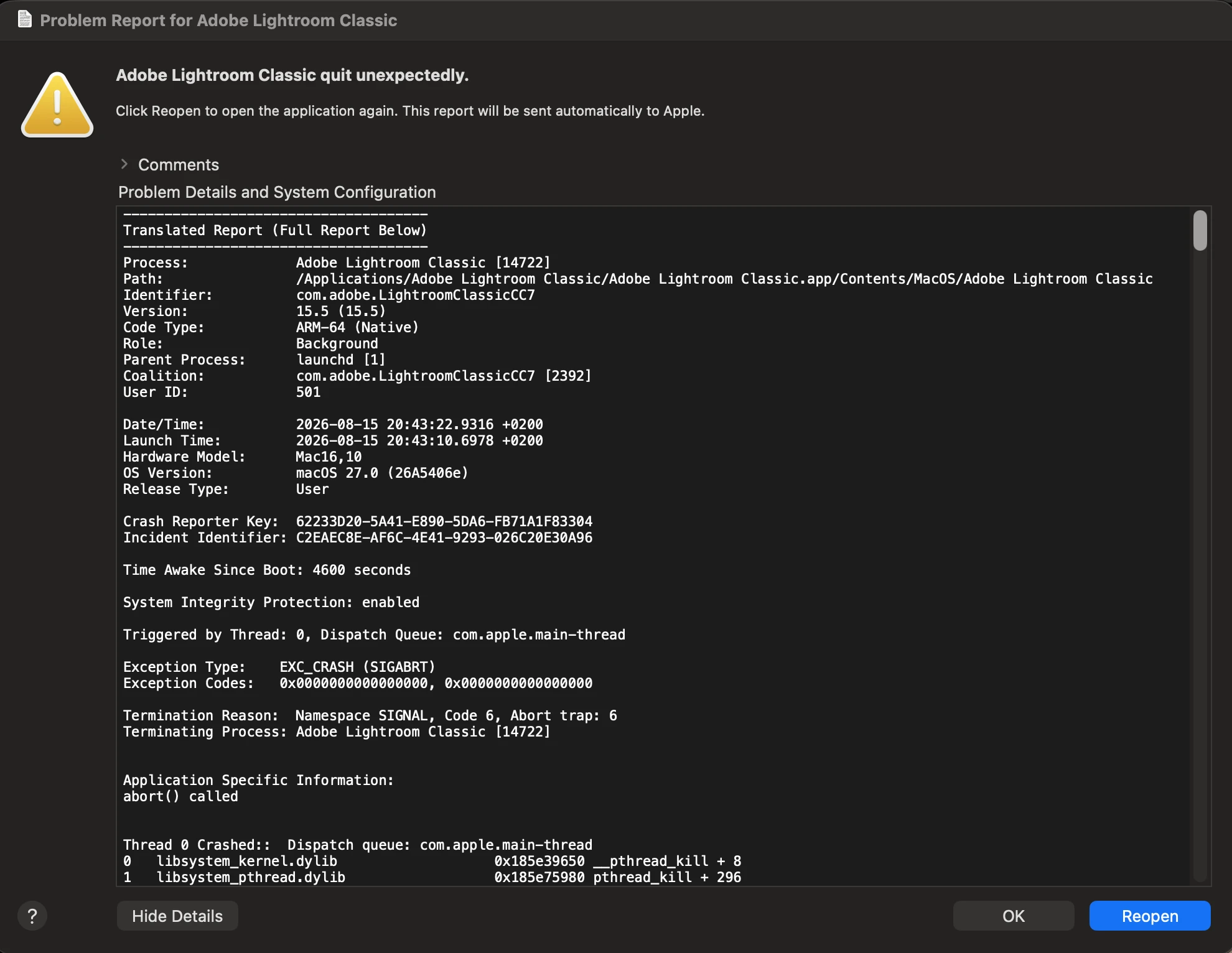Image resolution: width=1232 pixels, height=953 pixels.
Task: Click the 'Comments' label
Action: (x=179, y=165)
